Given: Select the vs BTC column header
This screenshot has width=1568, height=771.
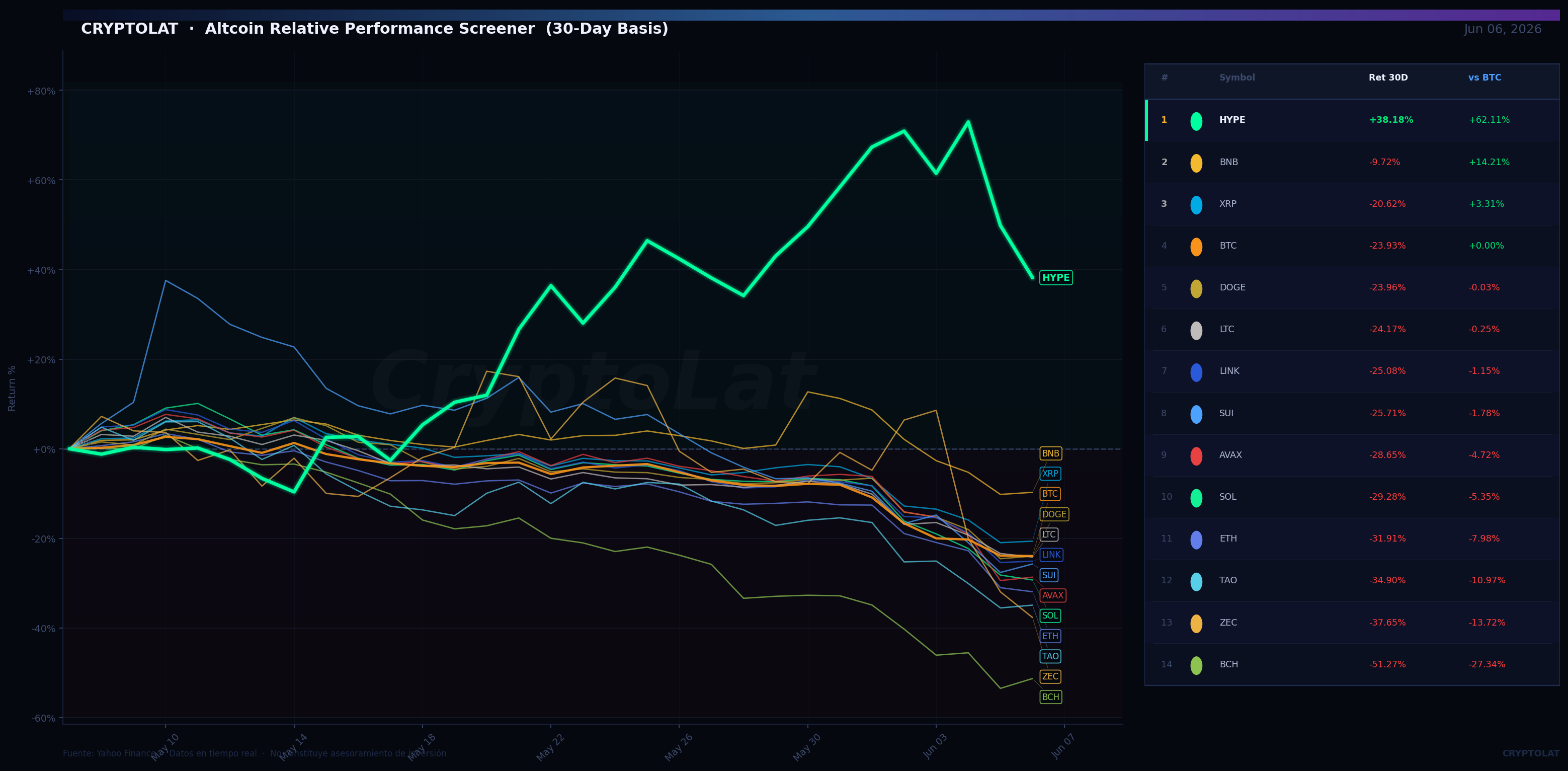Looking at the screenshot, I should pyautogui.click(x=1484, y=78).
